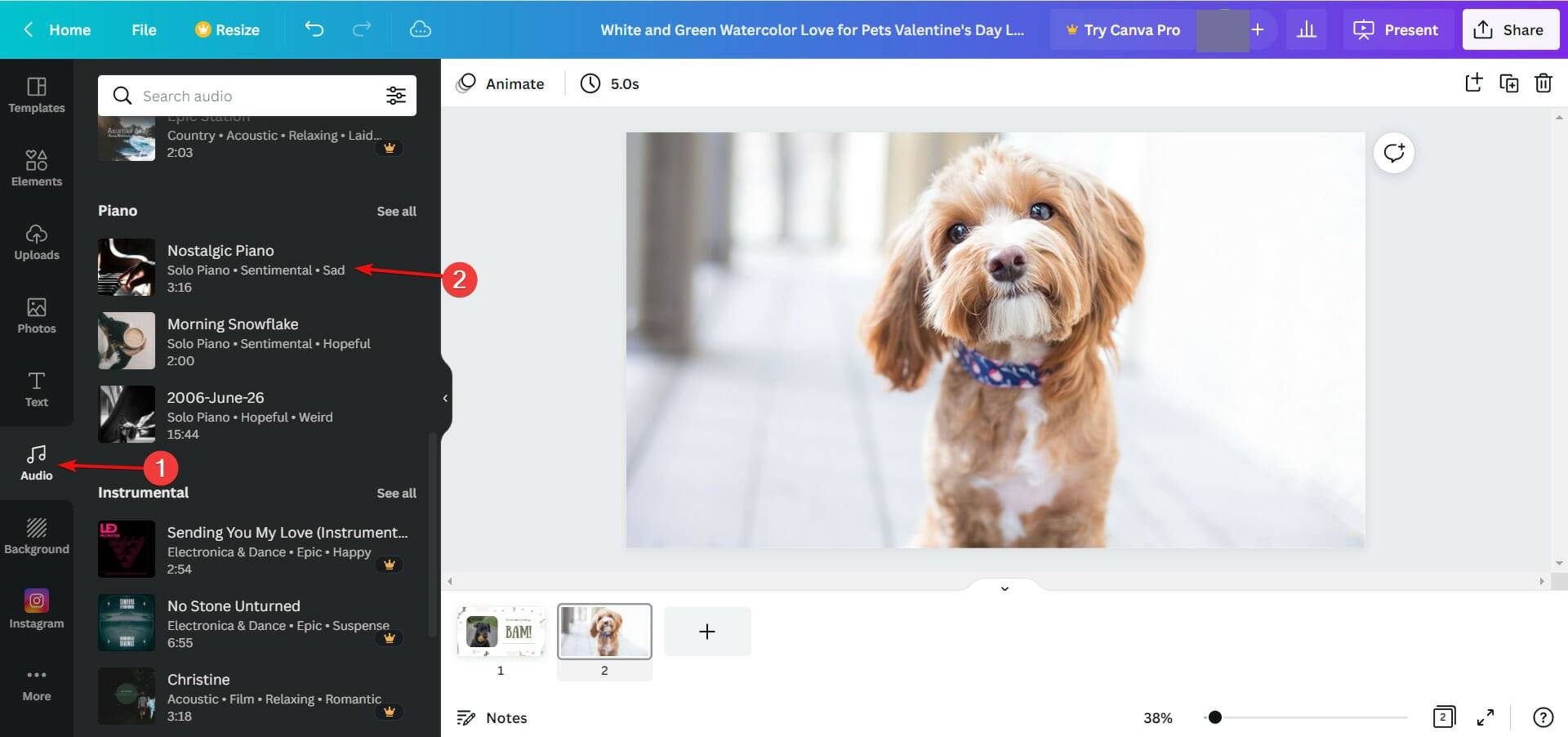This screenshot has width=1568, height=737.
Task: Open the 5.0s page duration control
Action: pos(610,83)
